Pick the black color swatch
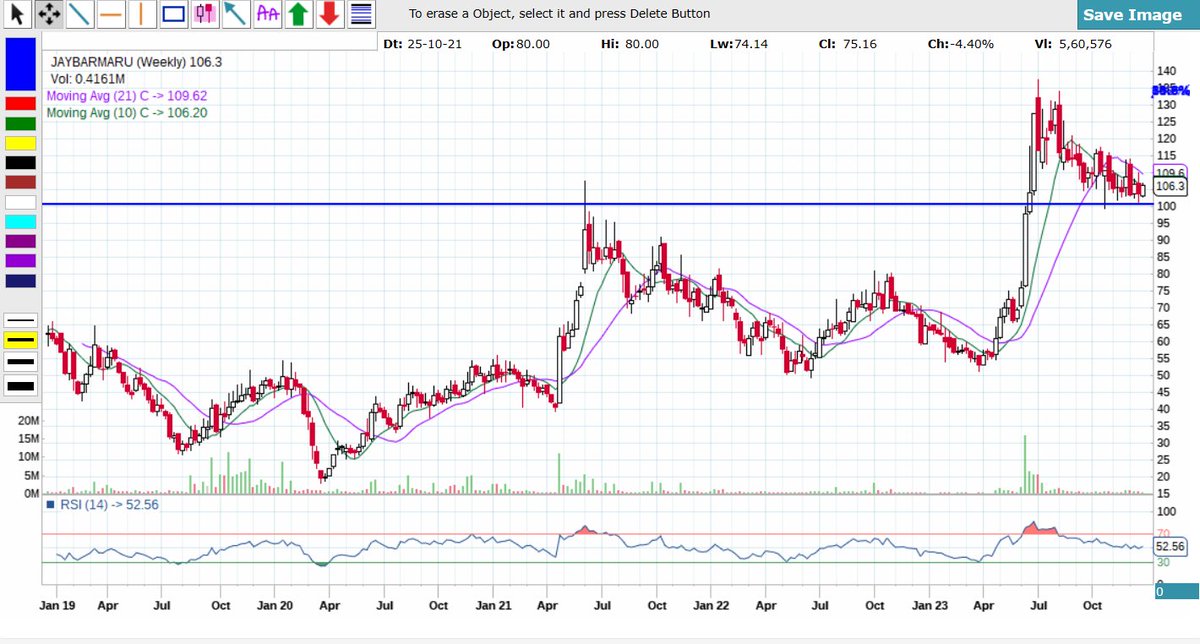1200x644 pixels. (x=21, y=163)
